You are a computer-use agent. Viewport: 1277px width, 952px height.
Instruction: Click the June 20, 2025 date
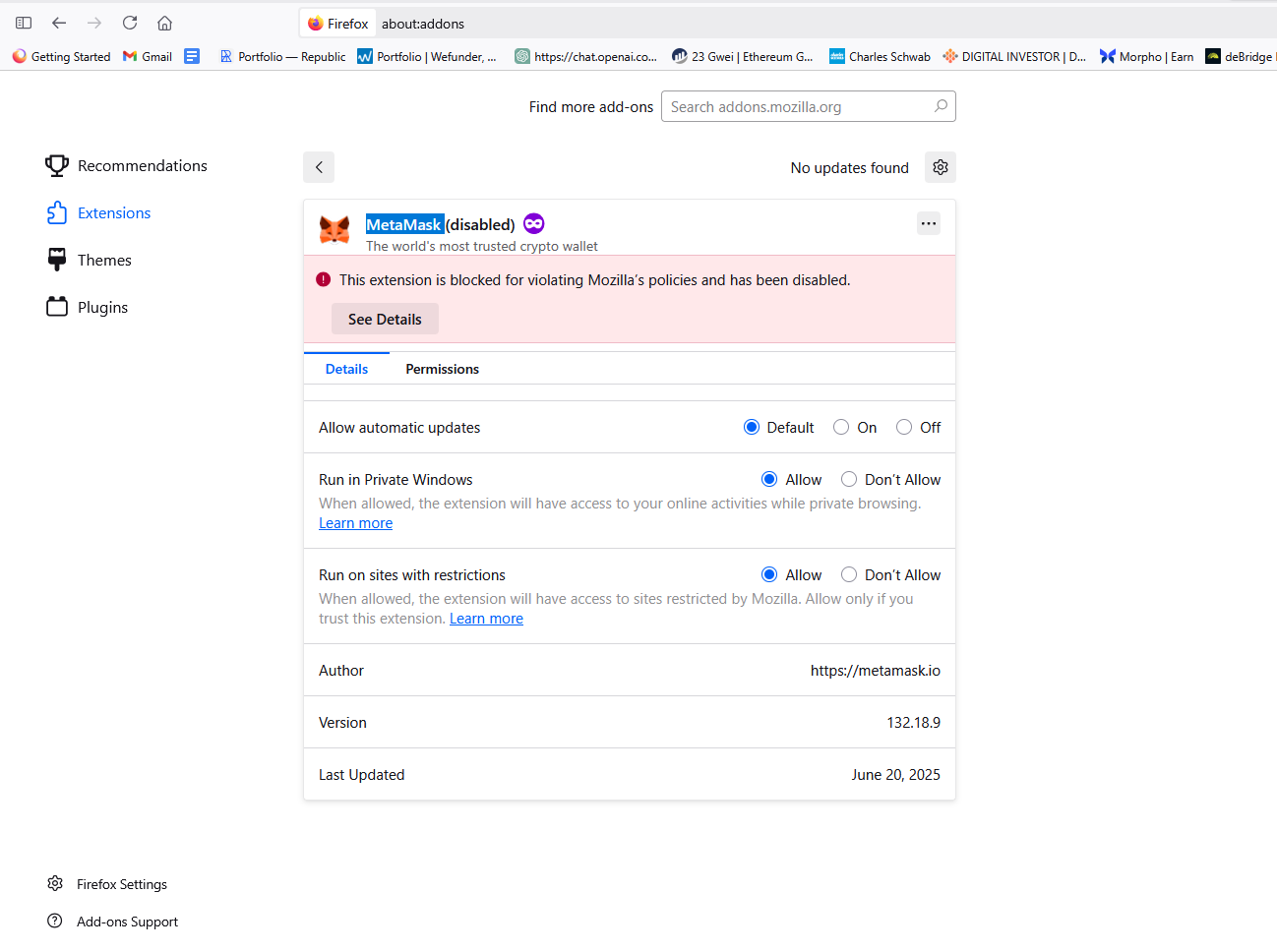[896, 774]
